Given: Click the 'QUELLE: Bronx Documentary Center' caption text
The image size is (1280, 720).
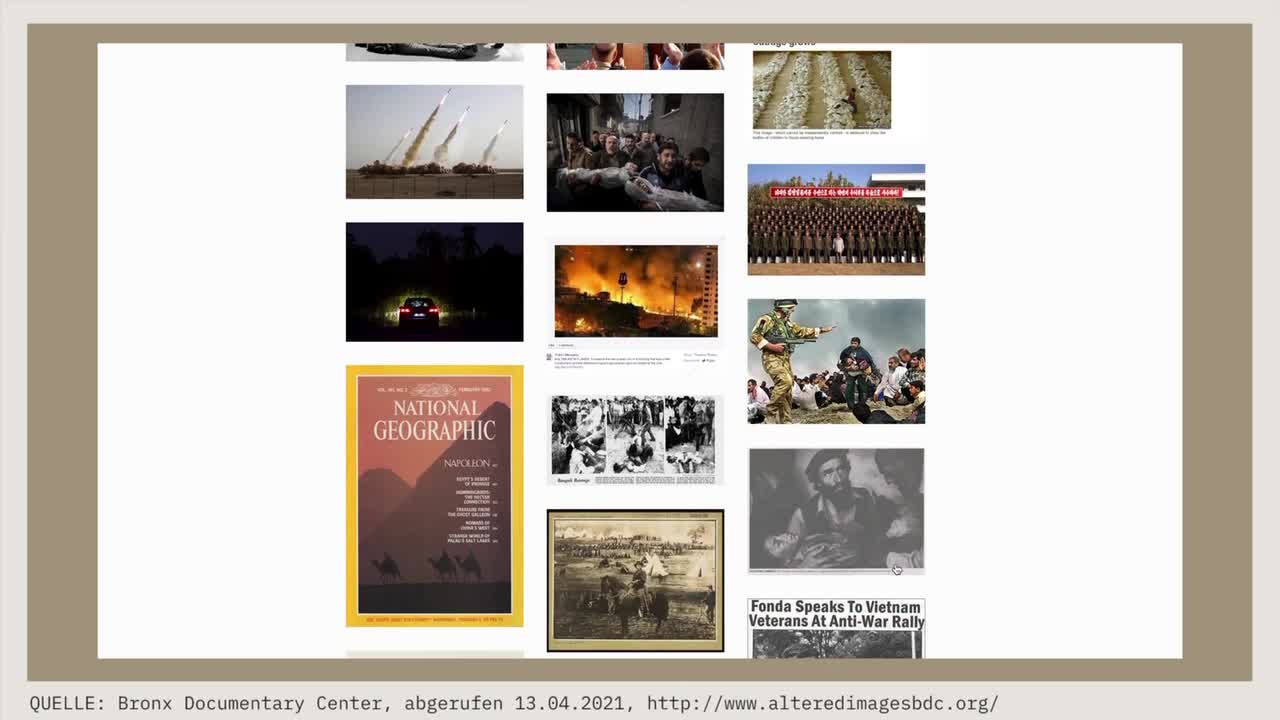Looking at the screenshot, I should (206, 703).
